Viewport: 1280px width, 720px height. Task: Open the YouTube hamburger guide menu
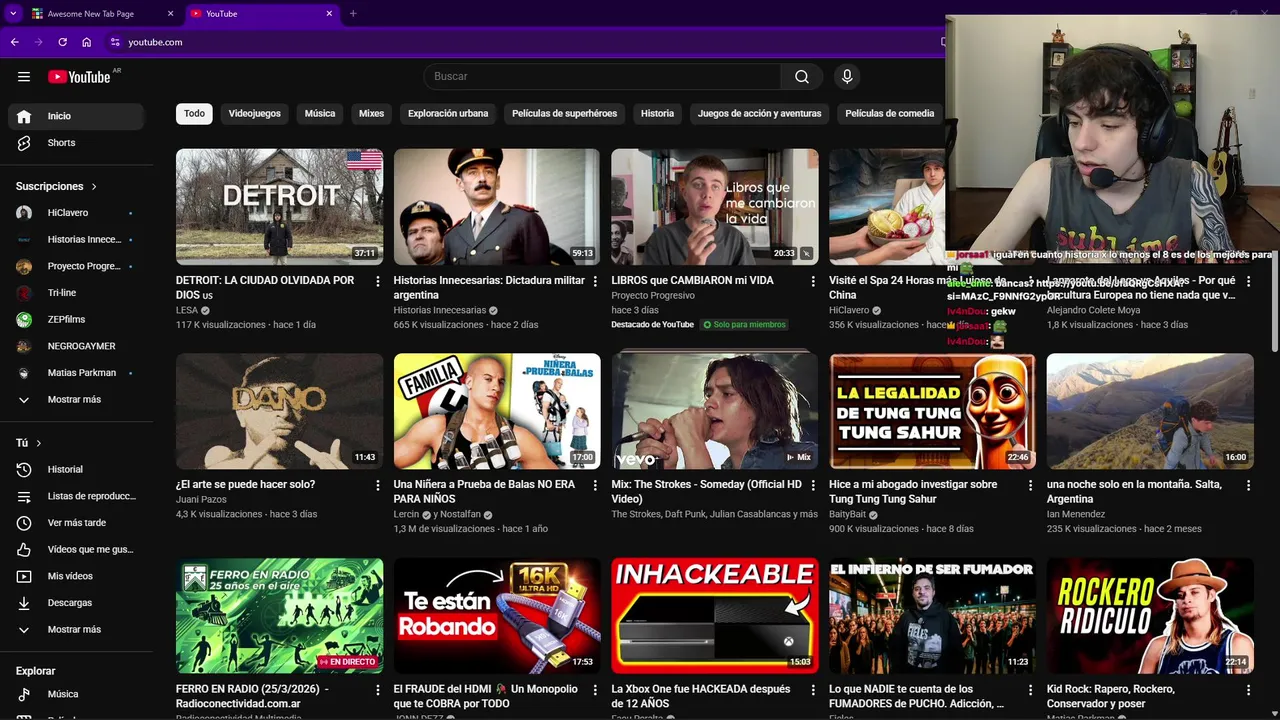[24, 77]
